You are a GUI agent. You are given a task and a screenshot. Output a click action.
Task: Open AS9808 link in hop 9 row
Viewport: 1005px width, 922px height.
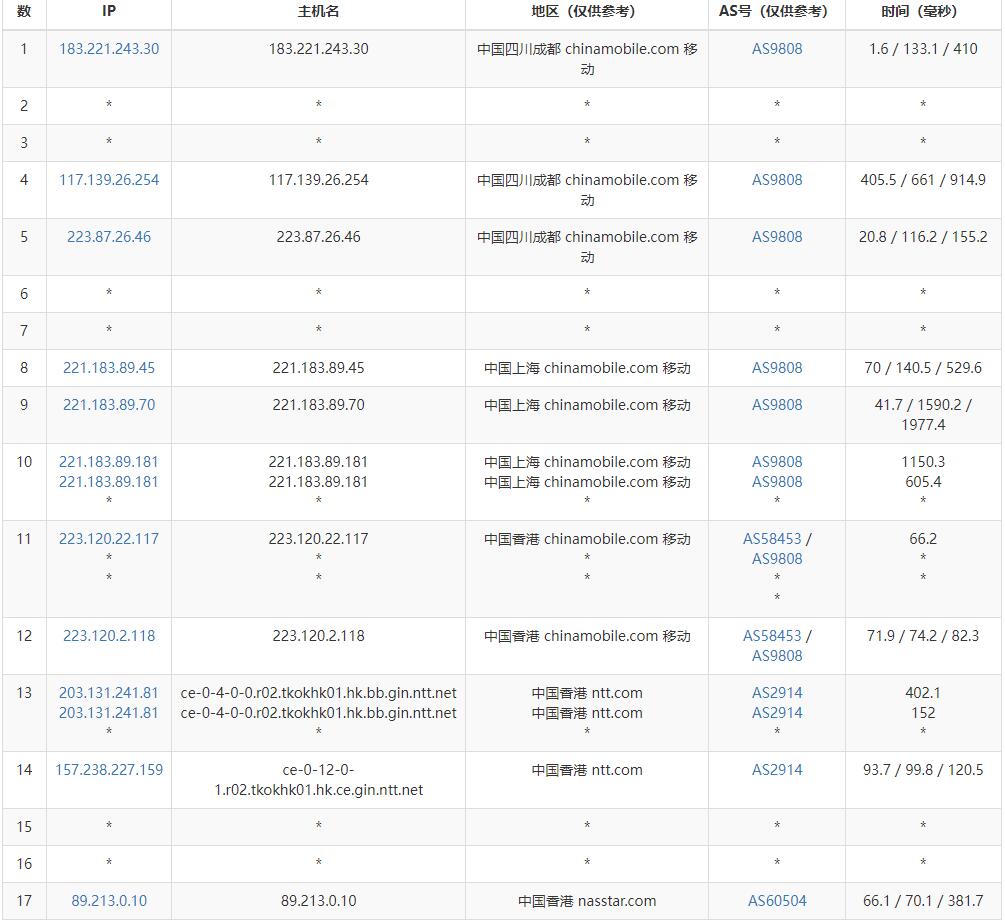coord(777,405)
